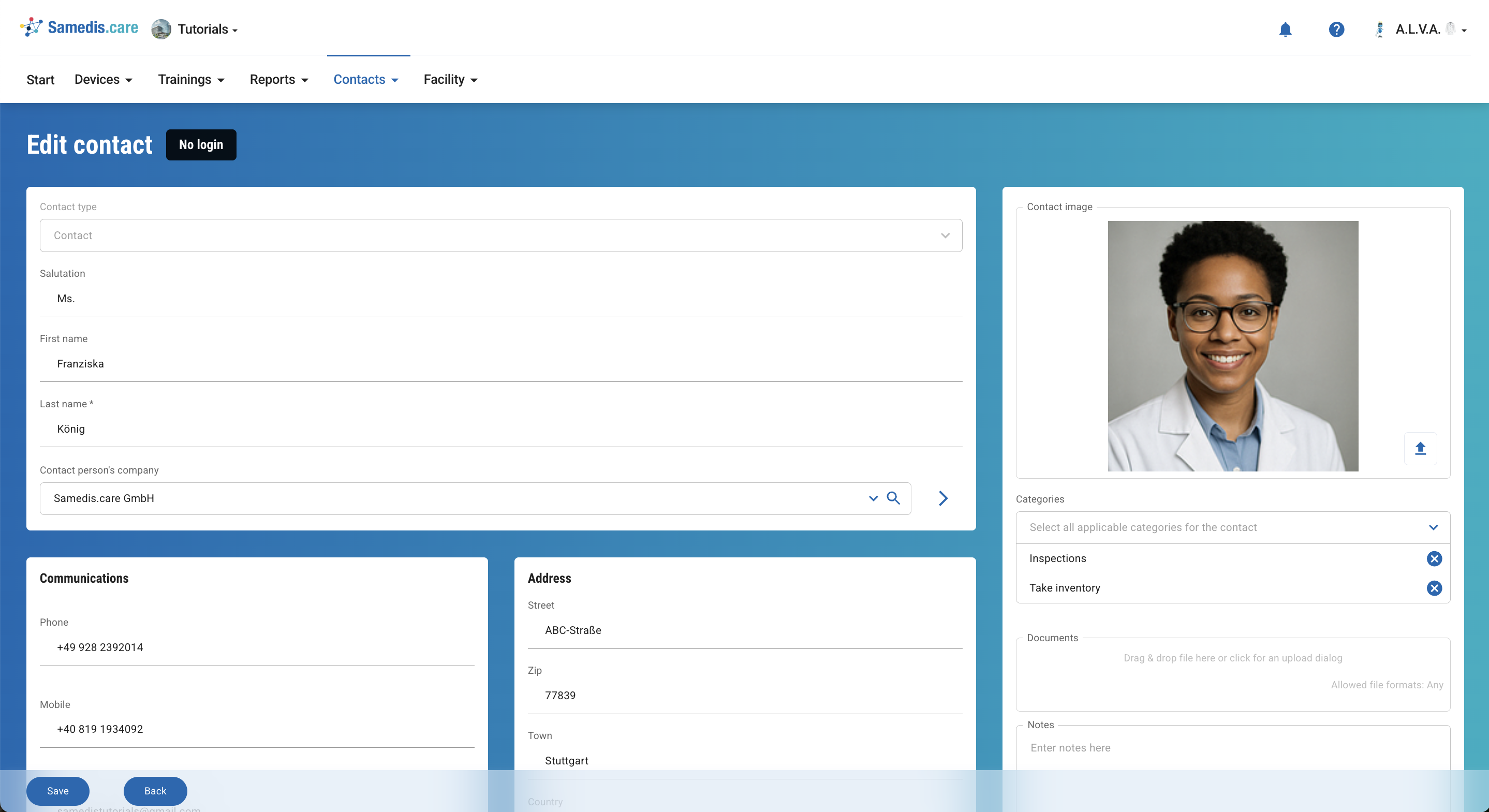Click the Back button

tap(155, 790)
